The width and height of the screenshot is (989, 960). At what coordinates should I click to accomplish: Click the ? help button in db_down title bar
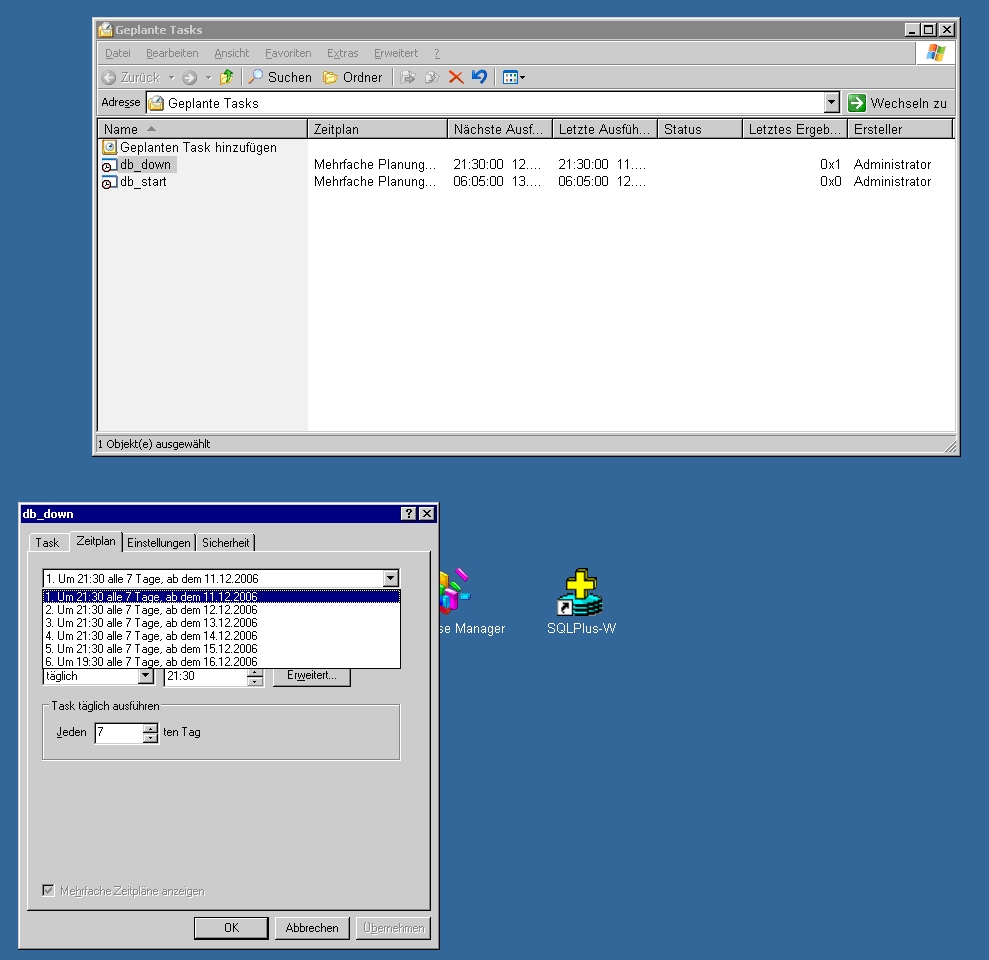coord(409,513)
